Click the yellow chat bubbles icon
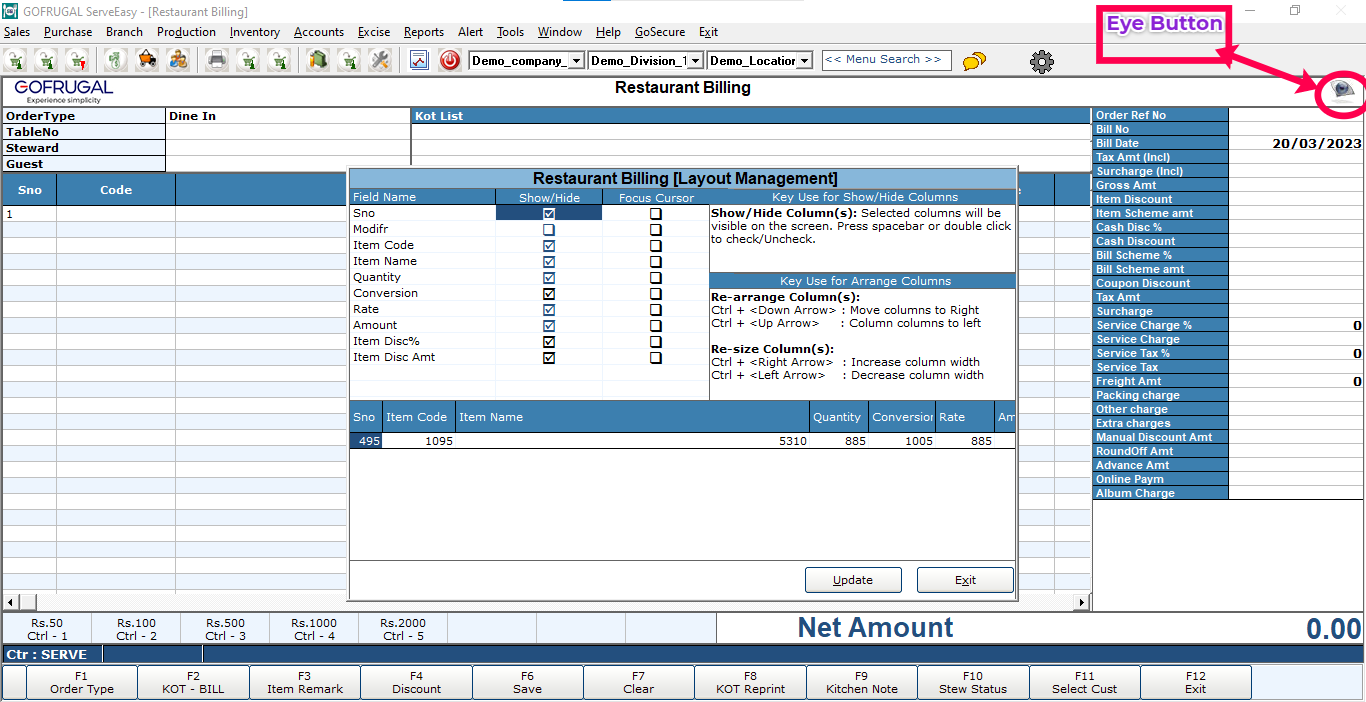The width and height of the screenshot is (1366, 702). [974, 62]
